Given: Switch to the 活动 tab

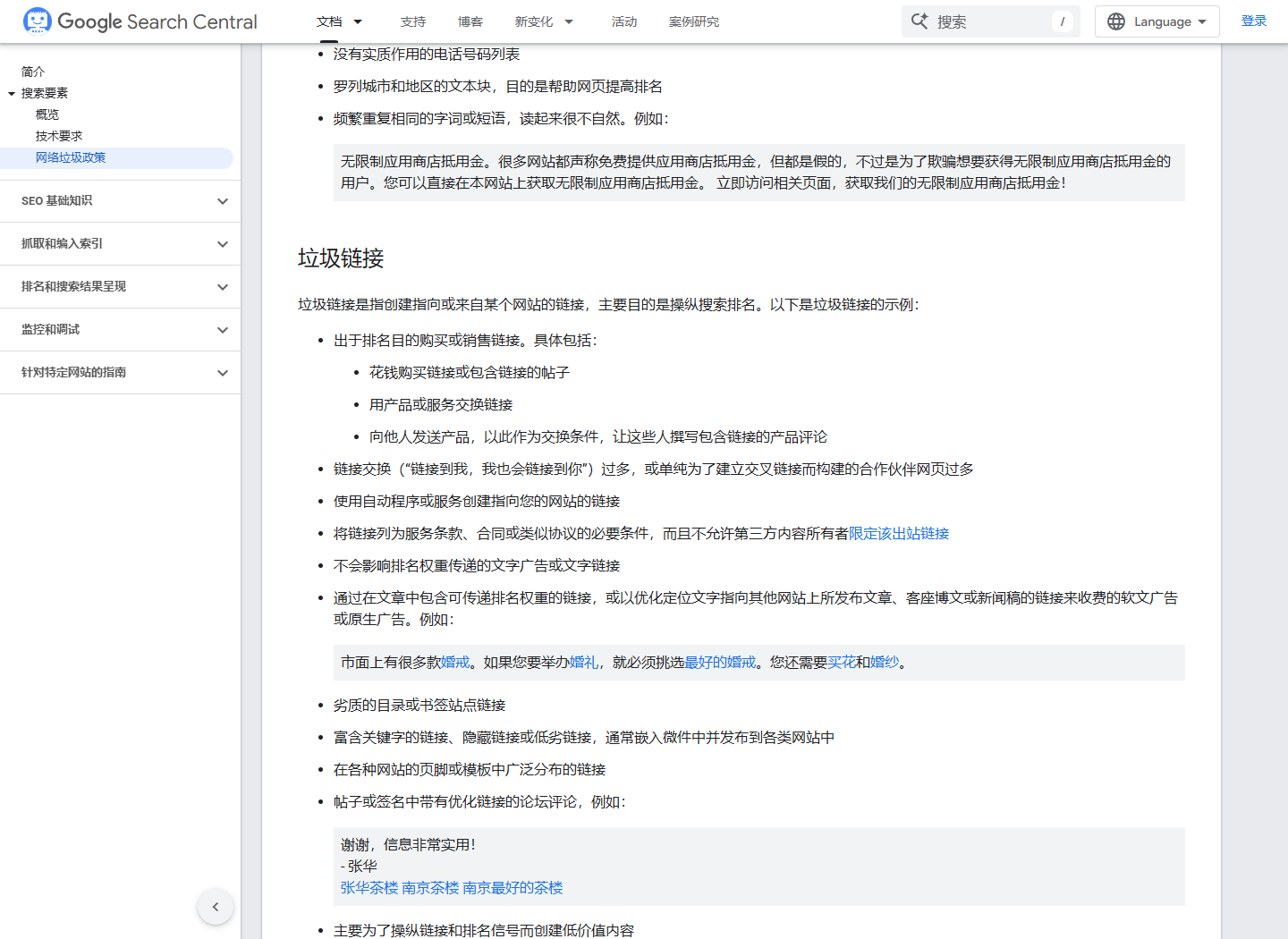Looking at the screenshot, I should tap(624, 21).
